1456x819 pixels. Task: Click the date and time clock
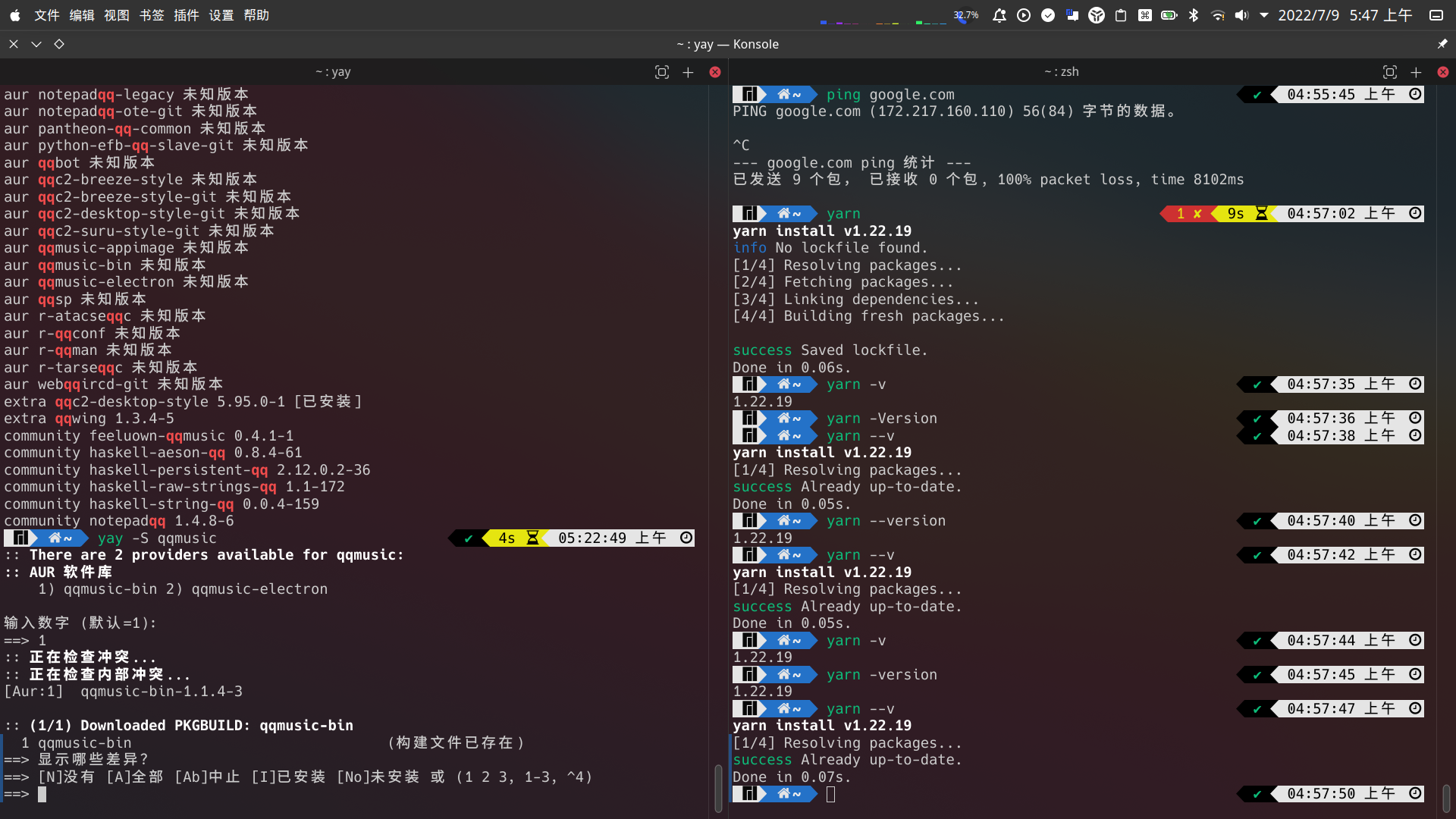(x=1345, y=15)
